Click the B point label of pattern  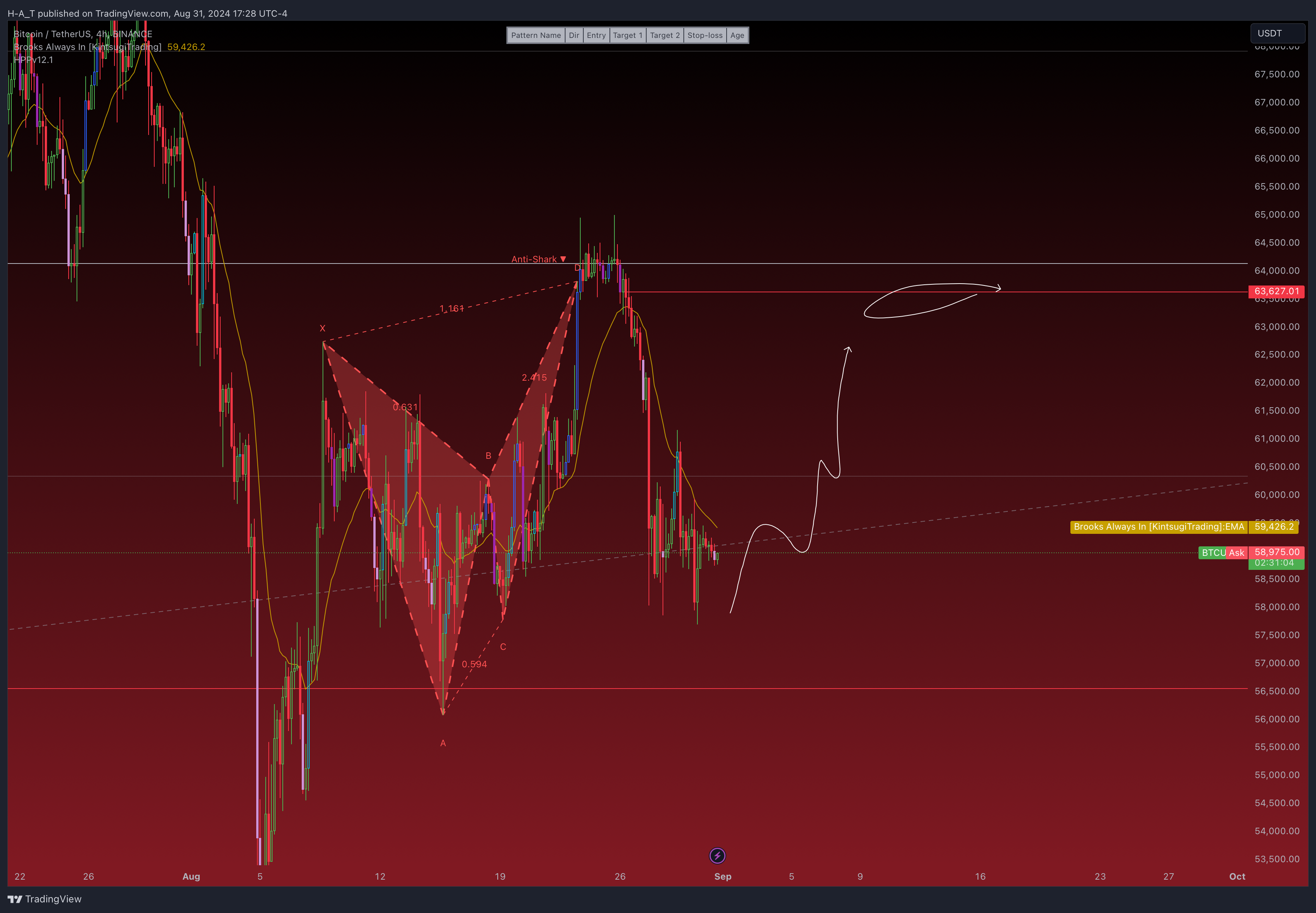[489, 456]
